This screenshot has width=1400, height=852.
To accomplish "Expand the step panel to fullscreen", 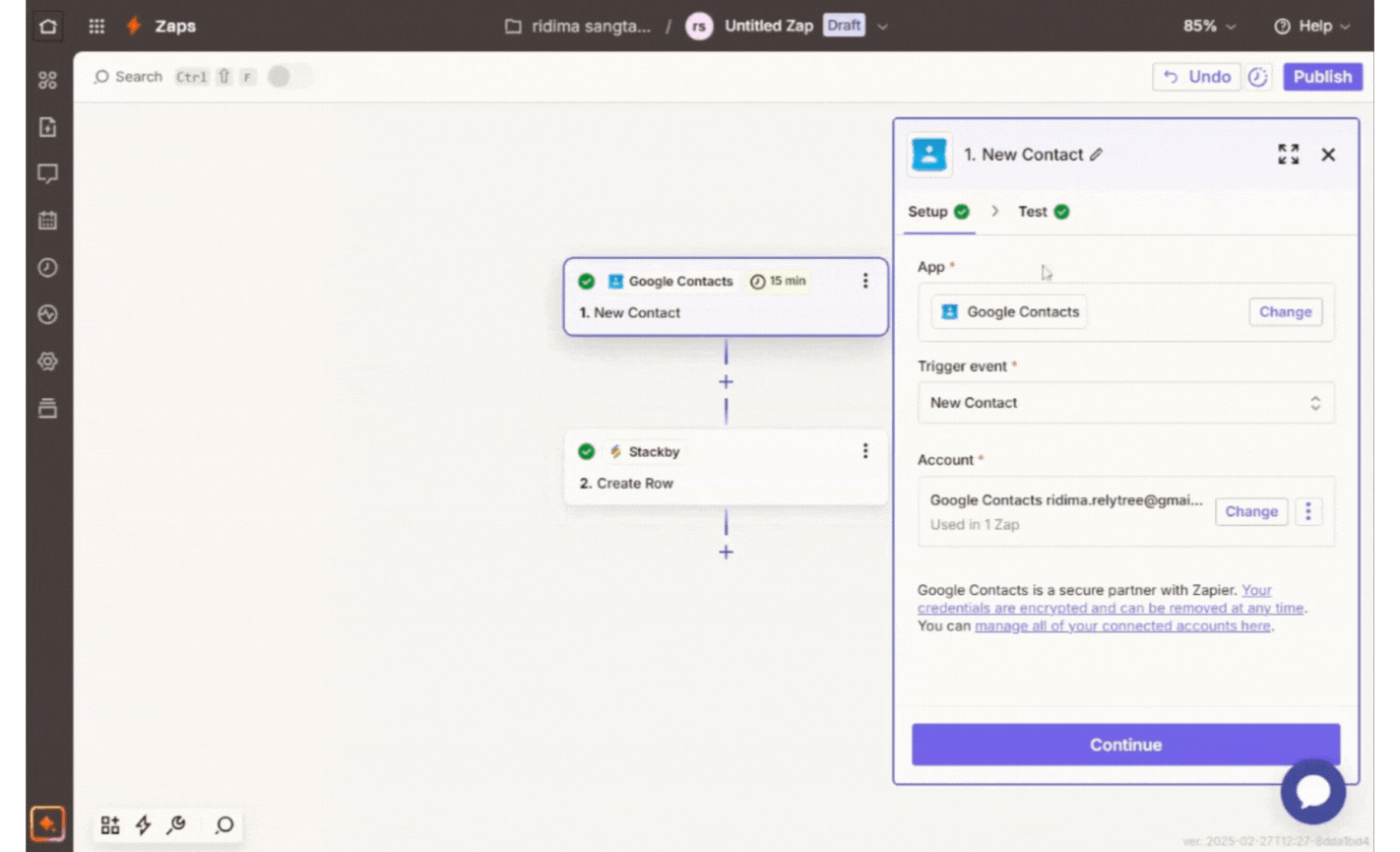I will (x=1288, y=154).
